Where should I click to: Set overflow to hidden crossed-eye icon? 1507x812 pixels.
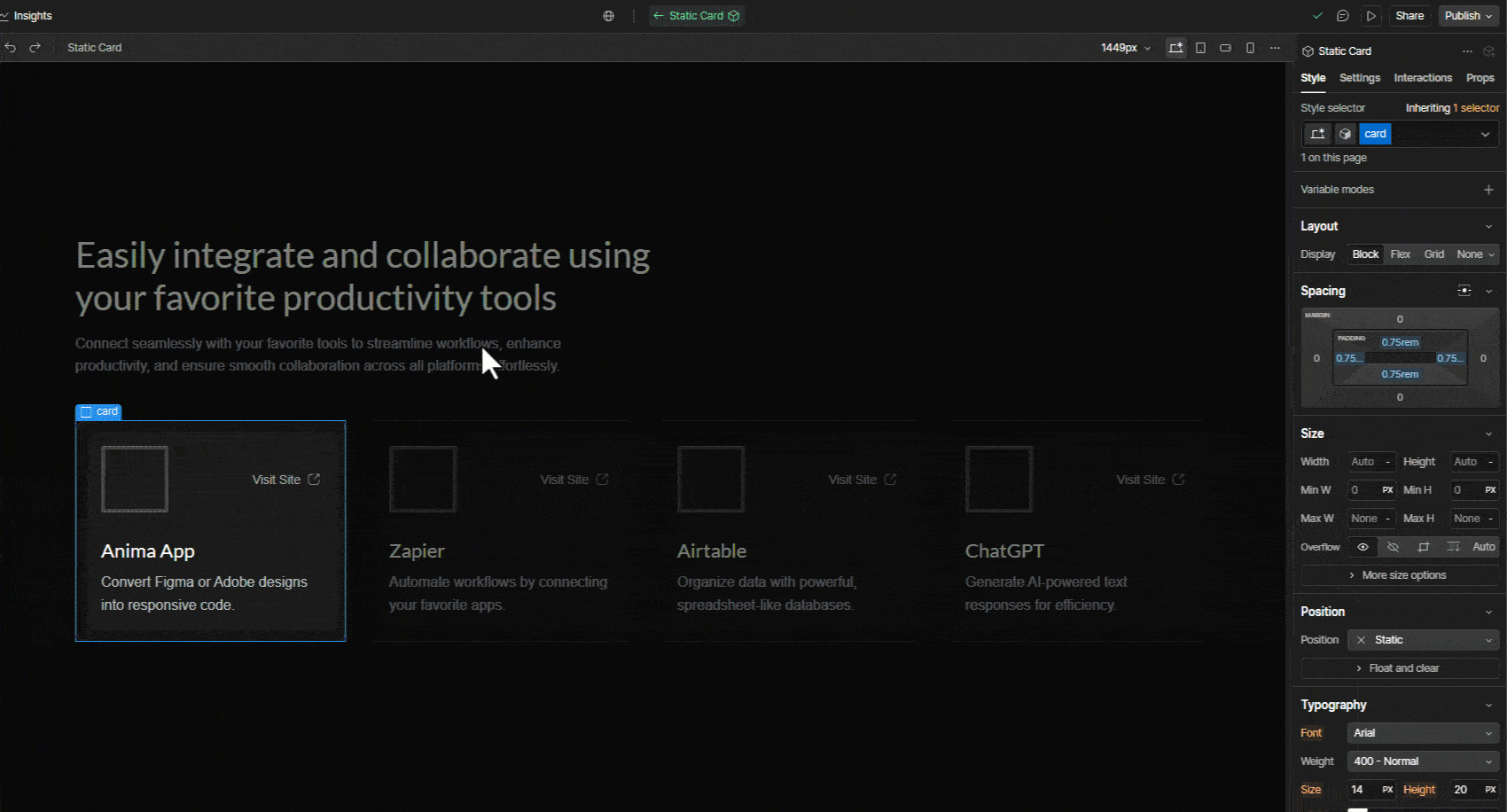click(x=1393, y=547)
